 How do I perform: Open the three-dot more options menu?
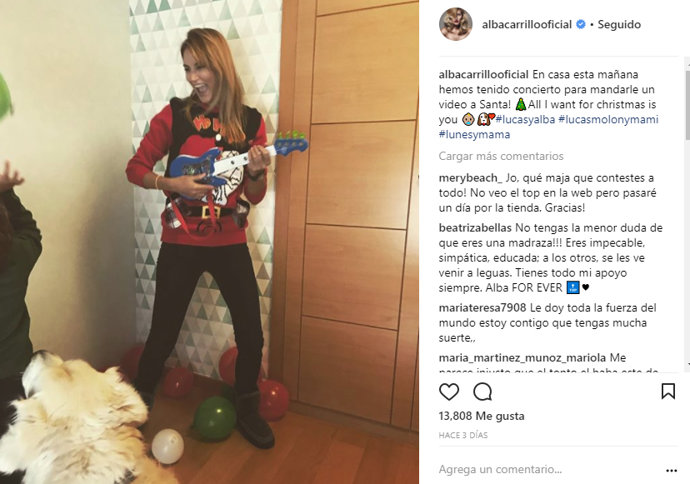click(x=672, y=470)
